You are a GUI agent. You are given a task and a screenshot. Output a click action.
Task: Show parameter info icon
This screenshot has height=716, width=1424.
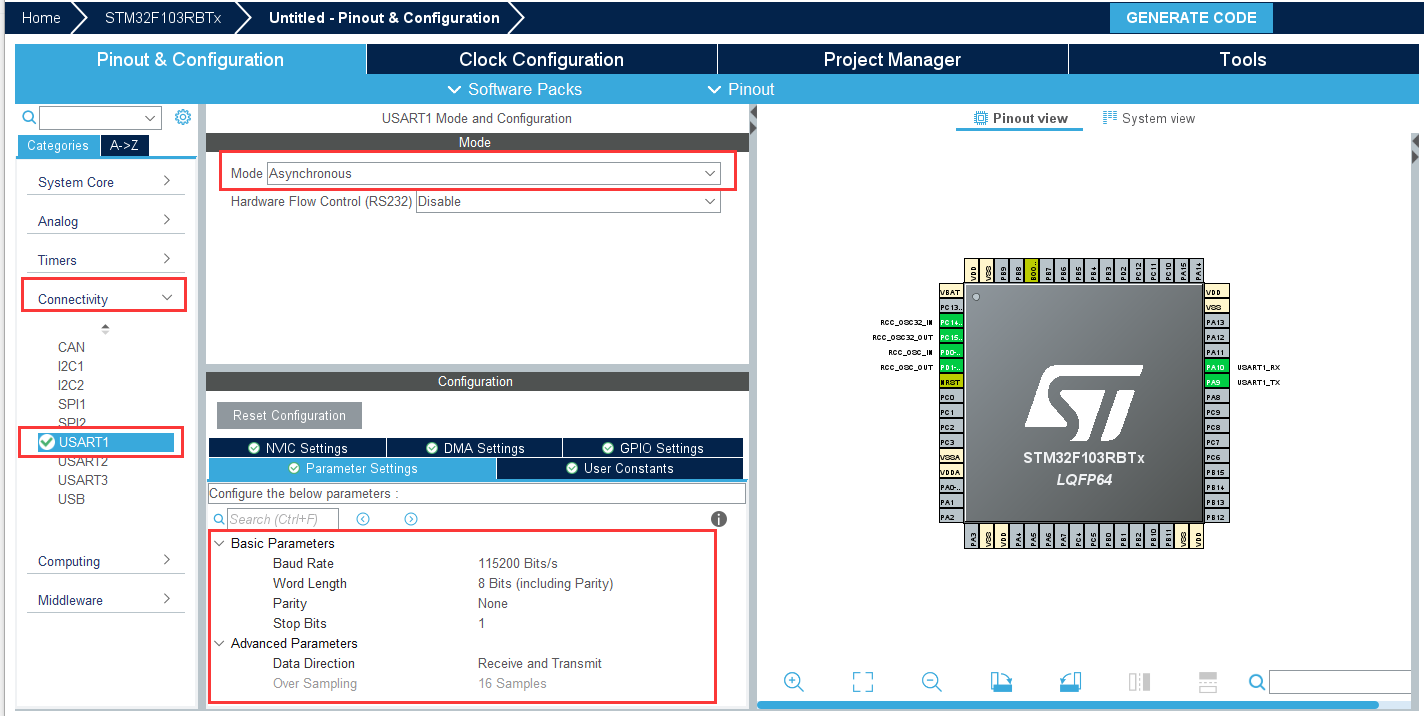click(719, 519)
